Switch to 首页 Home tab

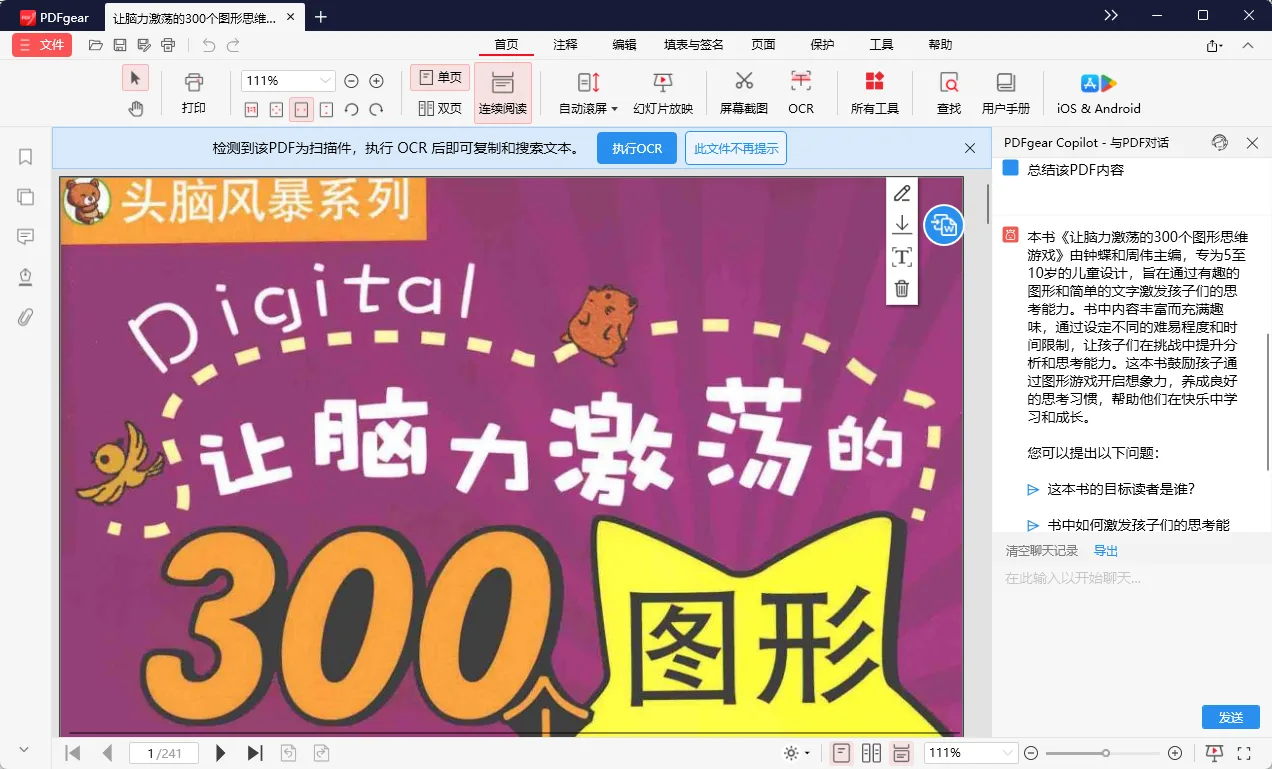pyautogui.click(x=506, y=45)
